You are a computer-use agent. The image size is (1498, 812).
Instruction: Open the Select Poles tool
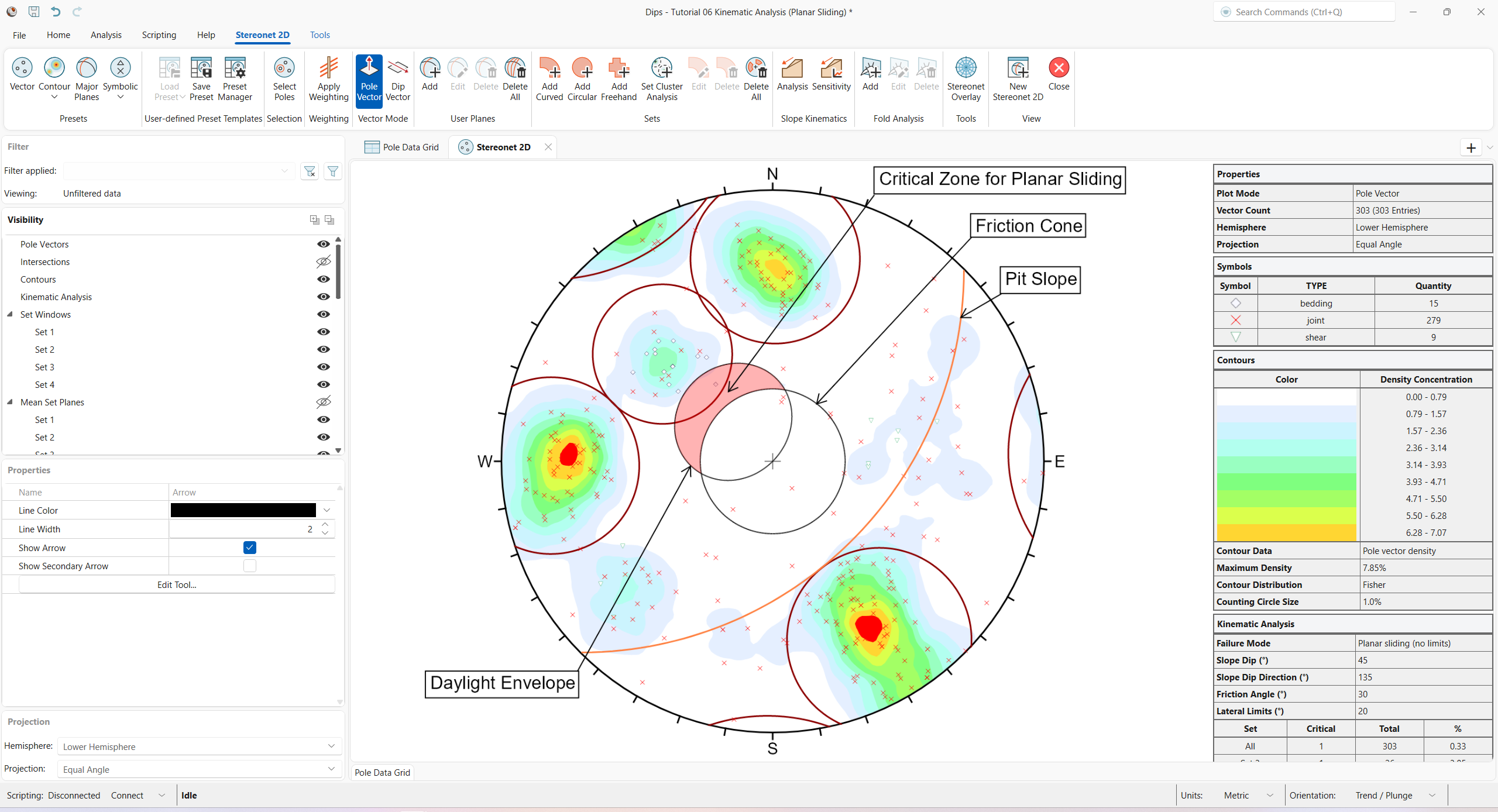pyautogui.click(x=284, y=79)
